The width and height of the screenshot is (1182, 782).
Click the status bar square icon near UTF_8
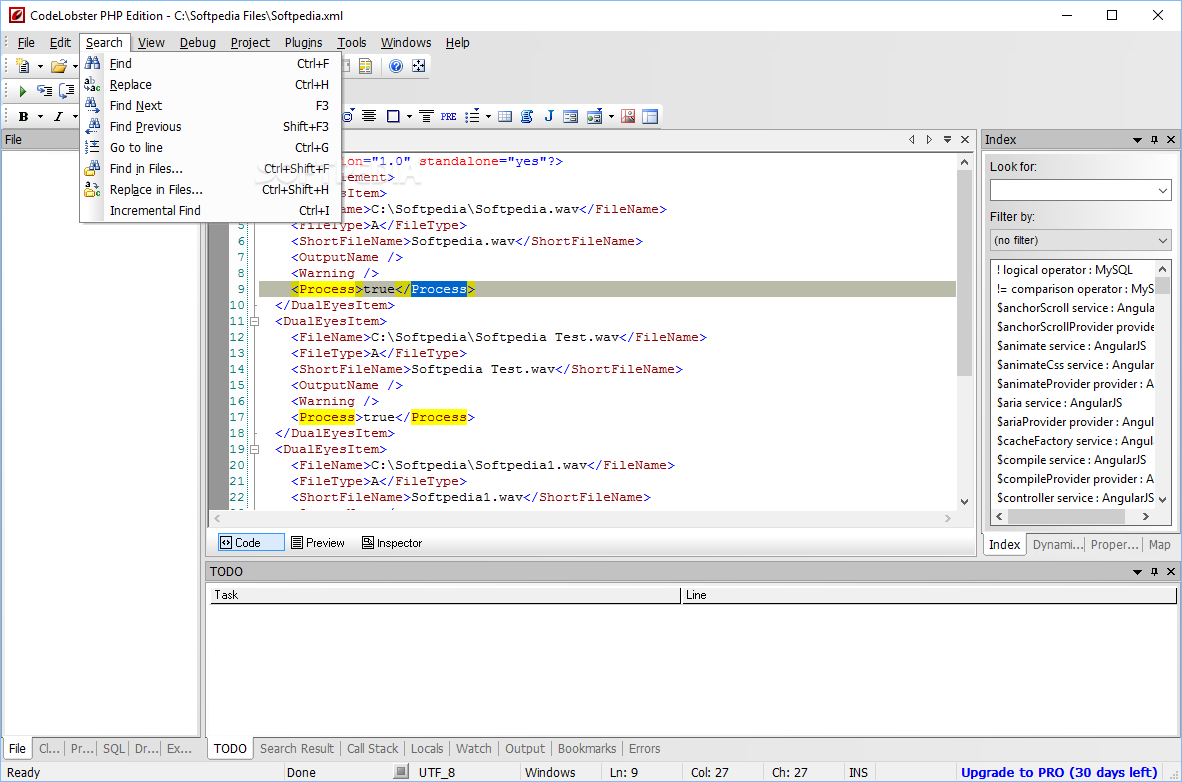coord(401,771)
